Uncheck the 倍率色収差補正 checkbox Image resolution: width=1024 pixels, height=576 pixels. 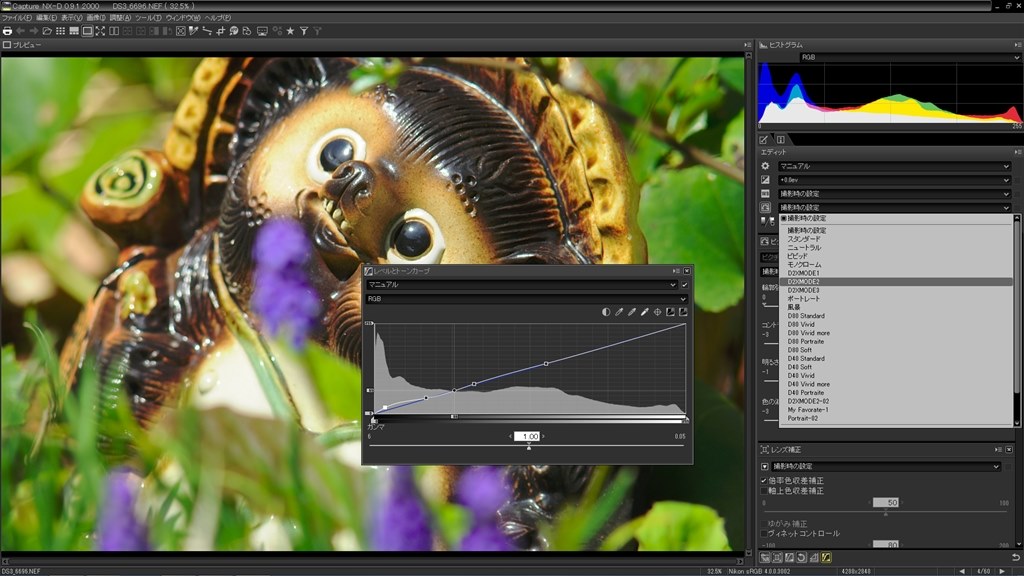[x=764, y=480]
